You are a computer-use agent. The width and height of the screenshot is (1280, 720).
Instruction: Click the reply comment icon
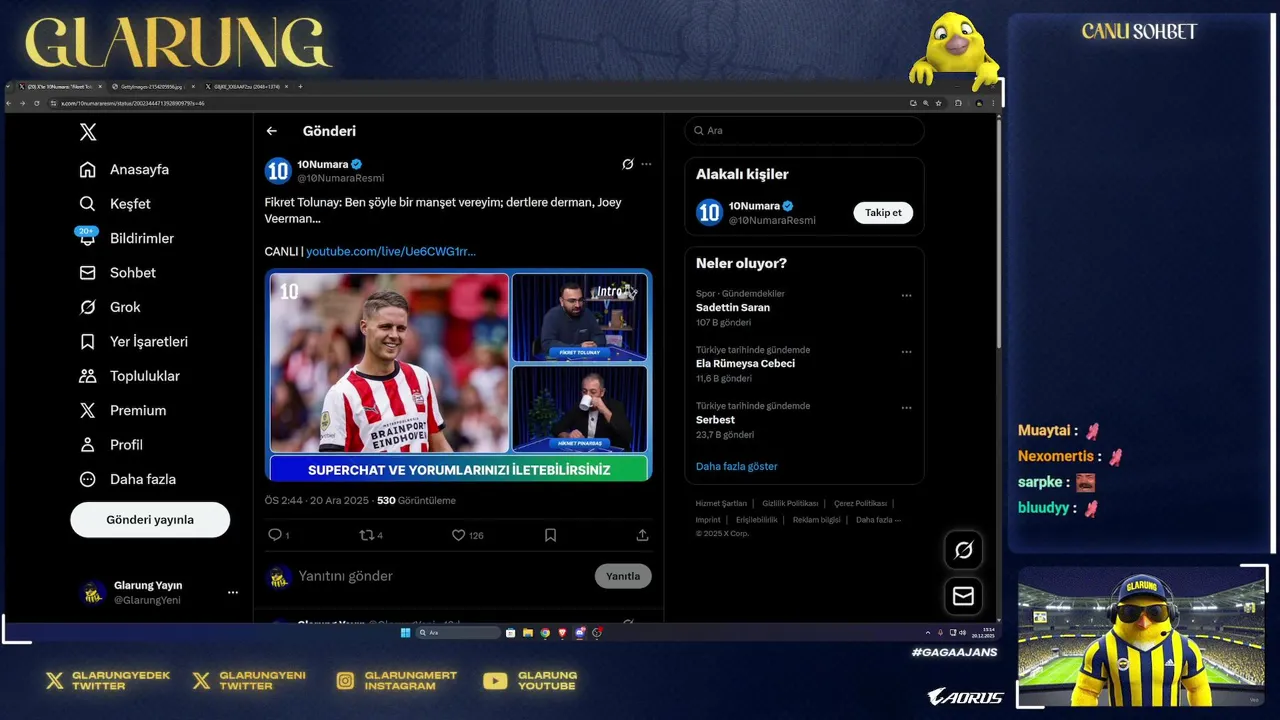275,535
